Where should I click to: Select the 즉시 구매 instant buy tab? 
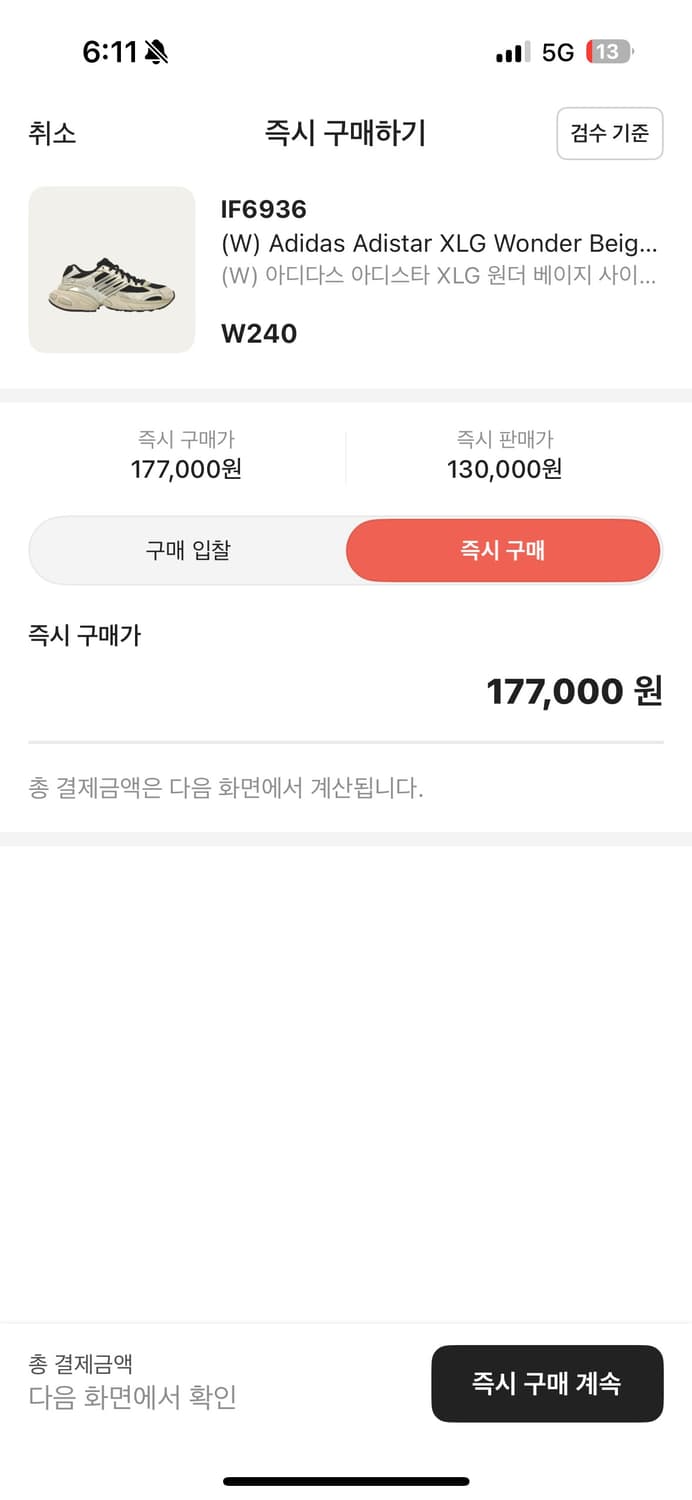pyautogui.click(x=503, y=550)
